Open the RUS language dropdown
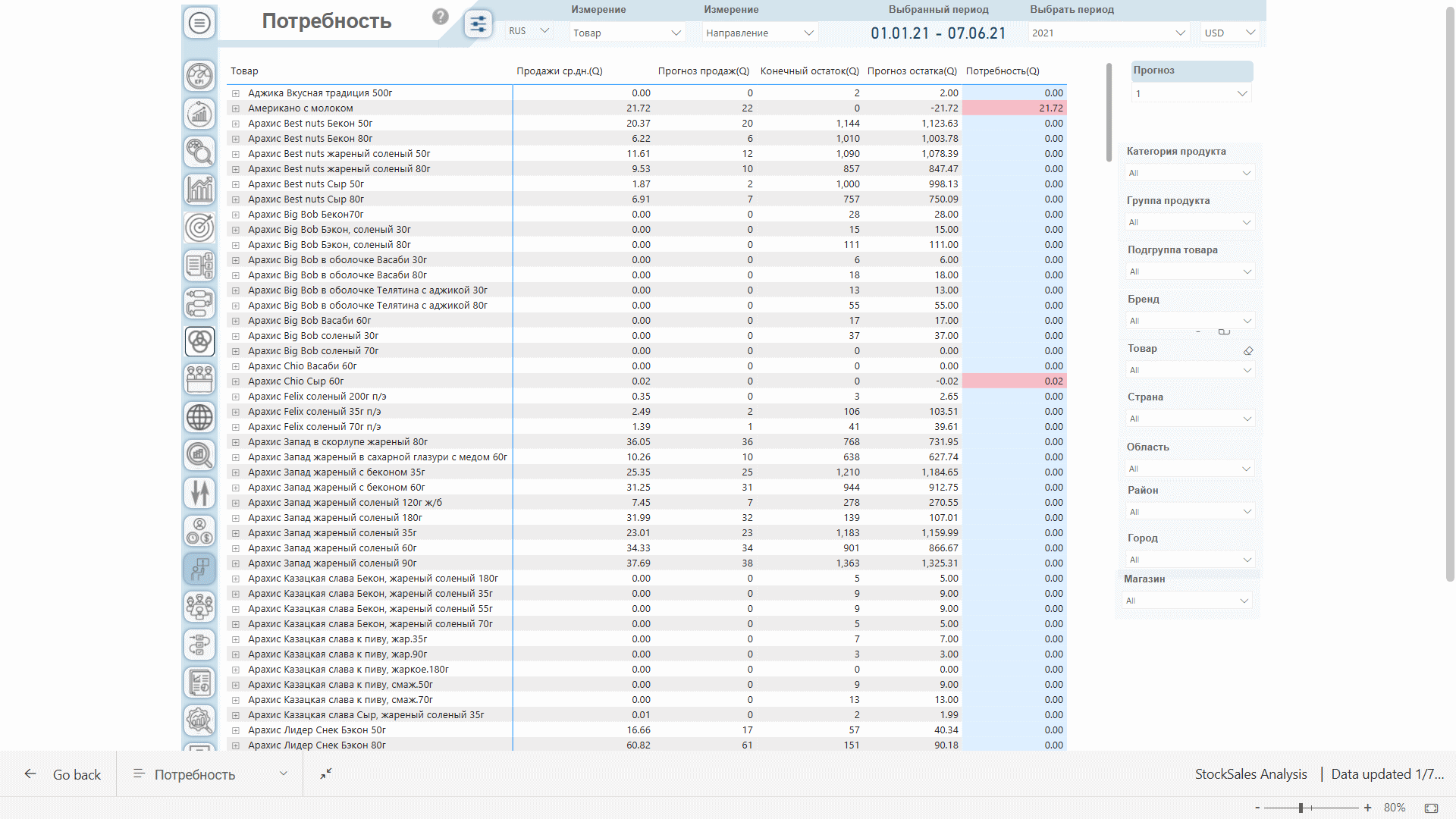The height and width of the screenshot is (819, 1456). point(529,31)
